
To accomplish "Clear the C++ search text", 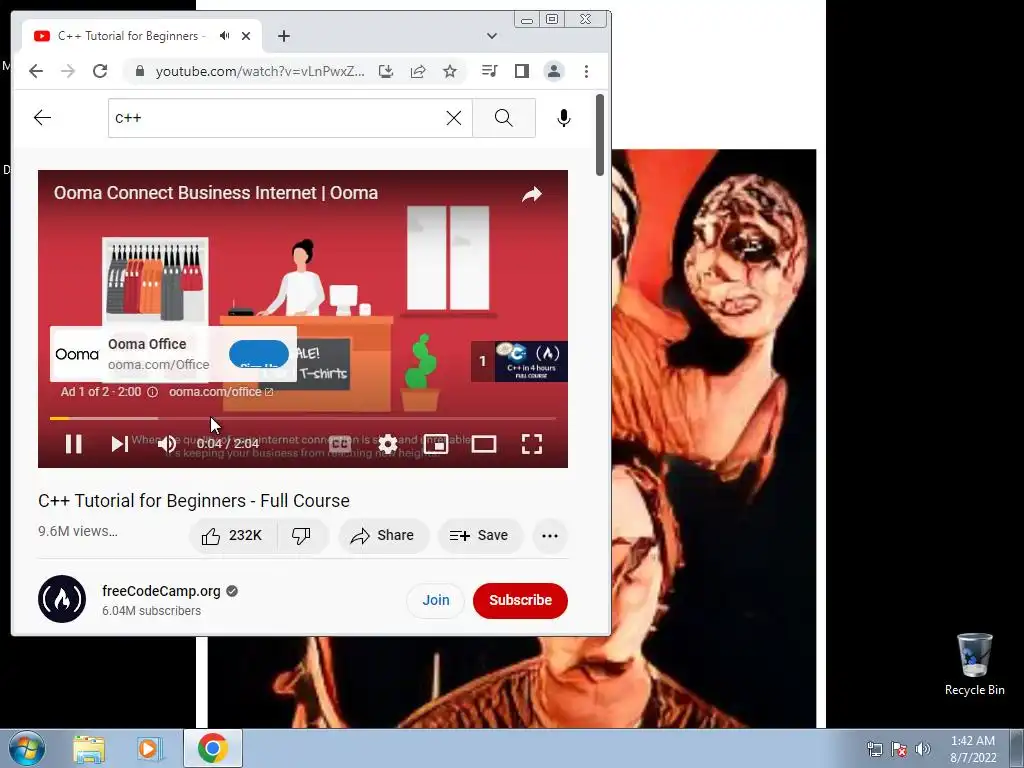I will [x=453, y=118].
